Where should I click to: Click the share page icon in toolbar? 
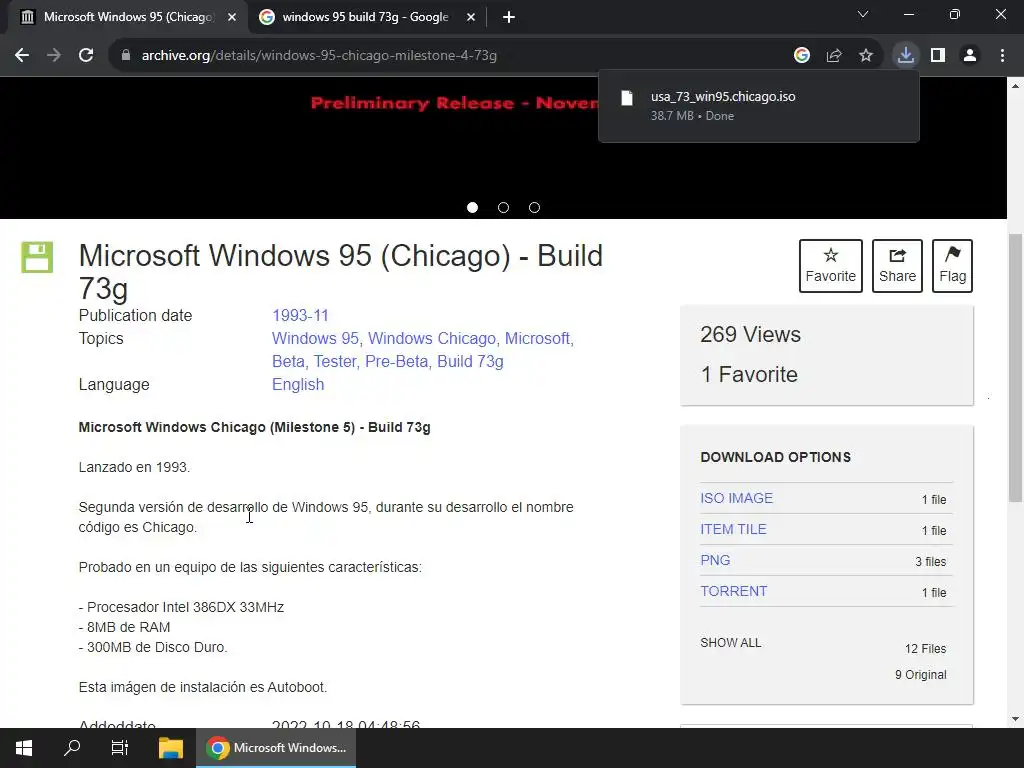pos(834,56)
